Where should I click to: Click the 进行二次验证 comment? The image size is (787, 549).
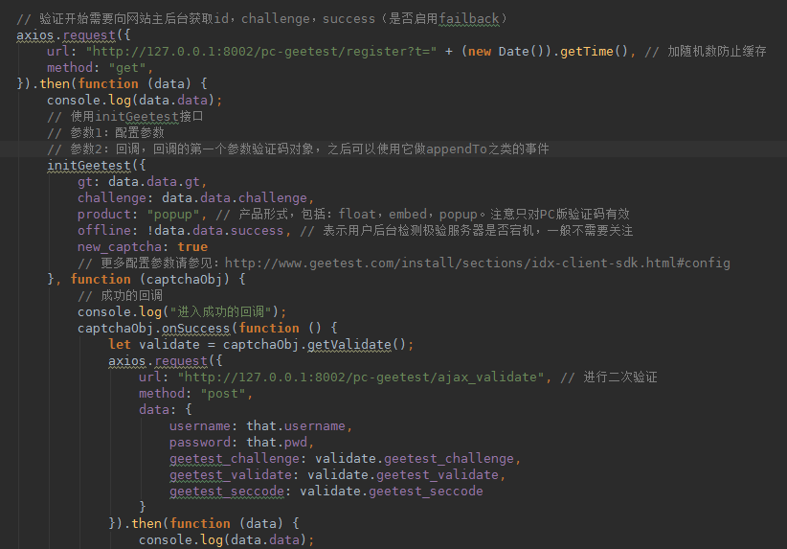point(609,377)
